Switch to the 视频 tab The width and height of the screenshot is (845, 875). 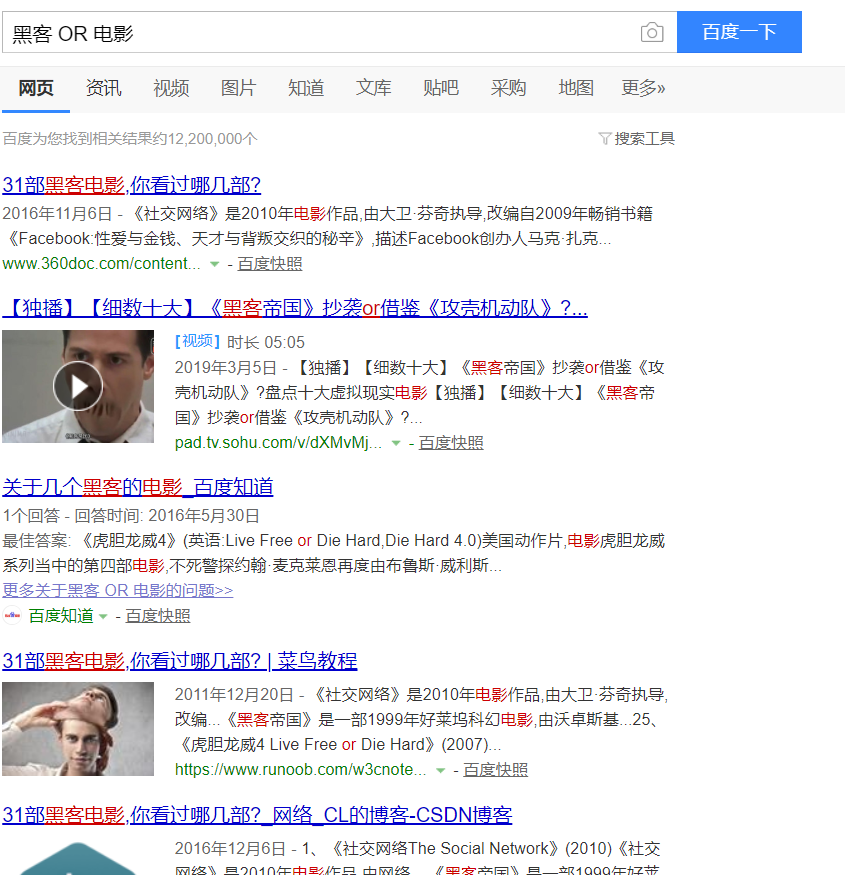(x=170, y=88)
